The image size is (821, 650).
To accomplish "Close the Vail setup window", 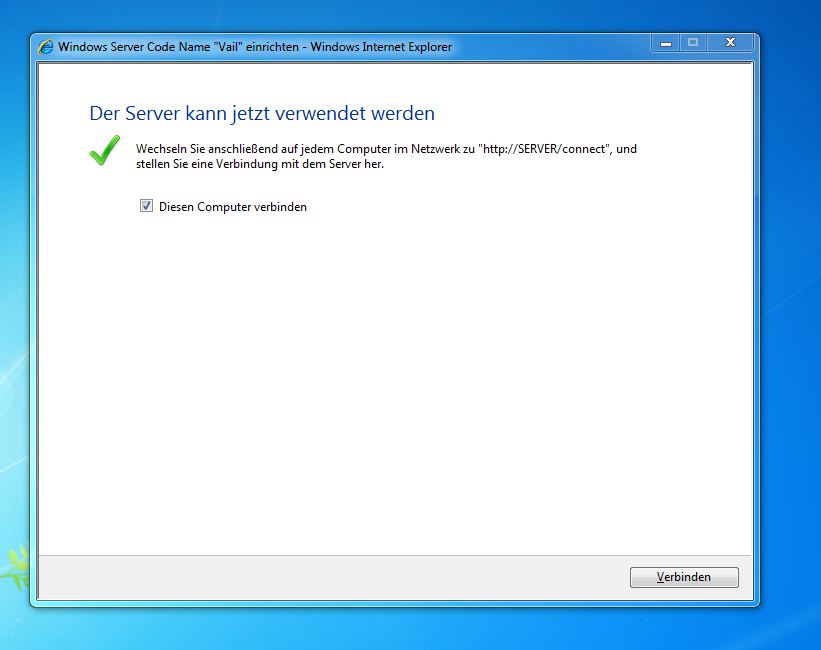I will tap(730, 43).
